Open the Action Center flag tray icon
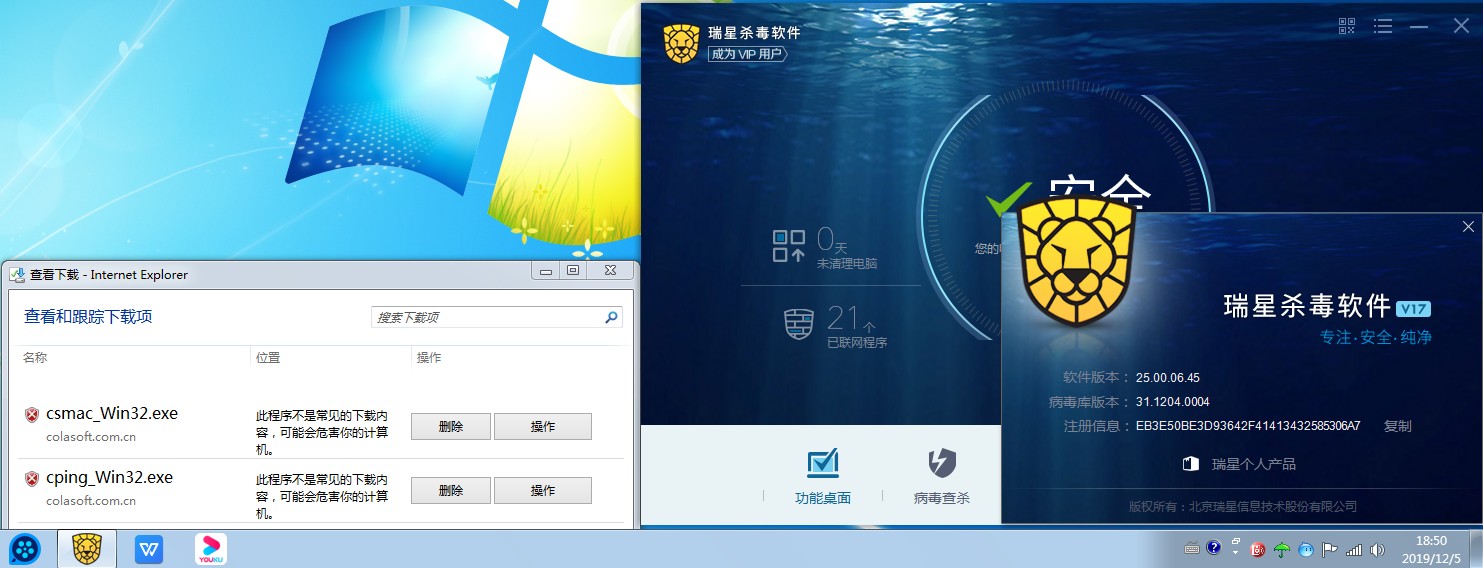 pyautogui.click(x=1330, y=549)
